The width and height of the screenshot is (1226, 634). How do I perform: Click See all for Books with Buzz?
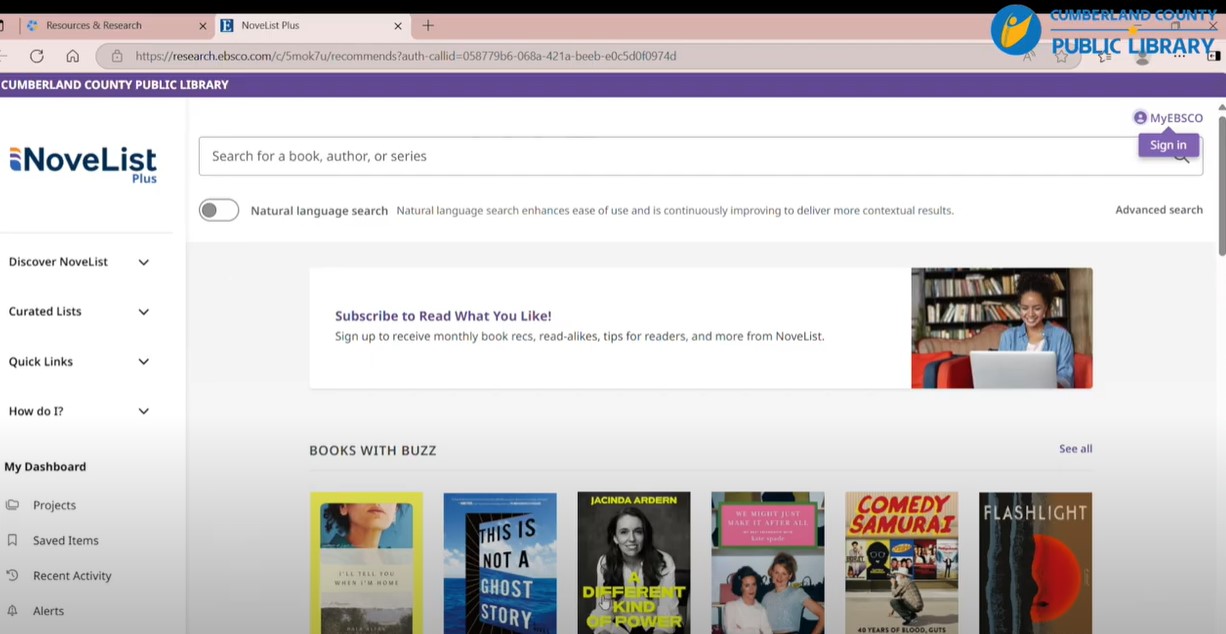[1075, 449]
